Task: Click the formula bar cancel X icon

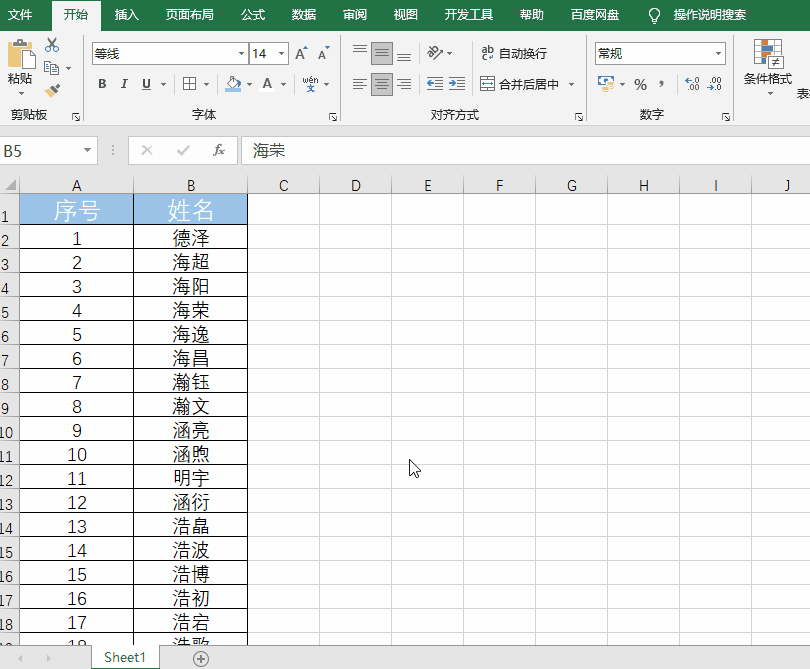Action: tap(147, 150)
